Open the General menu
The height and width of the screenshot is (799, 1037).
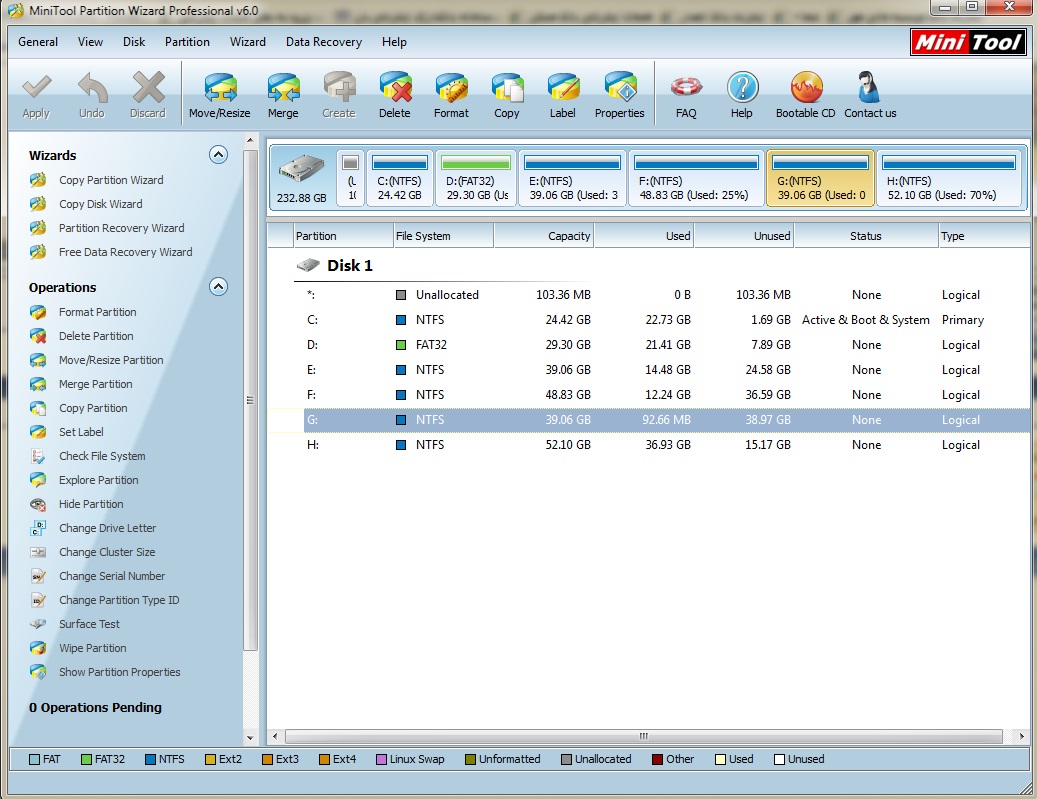click(38, 42)
